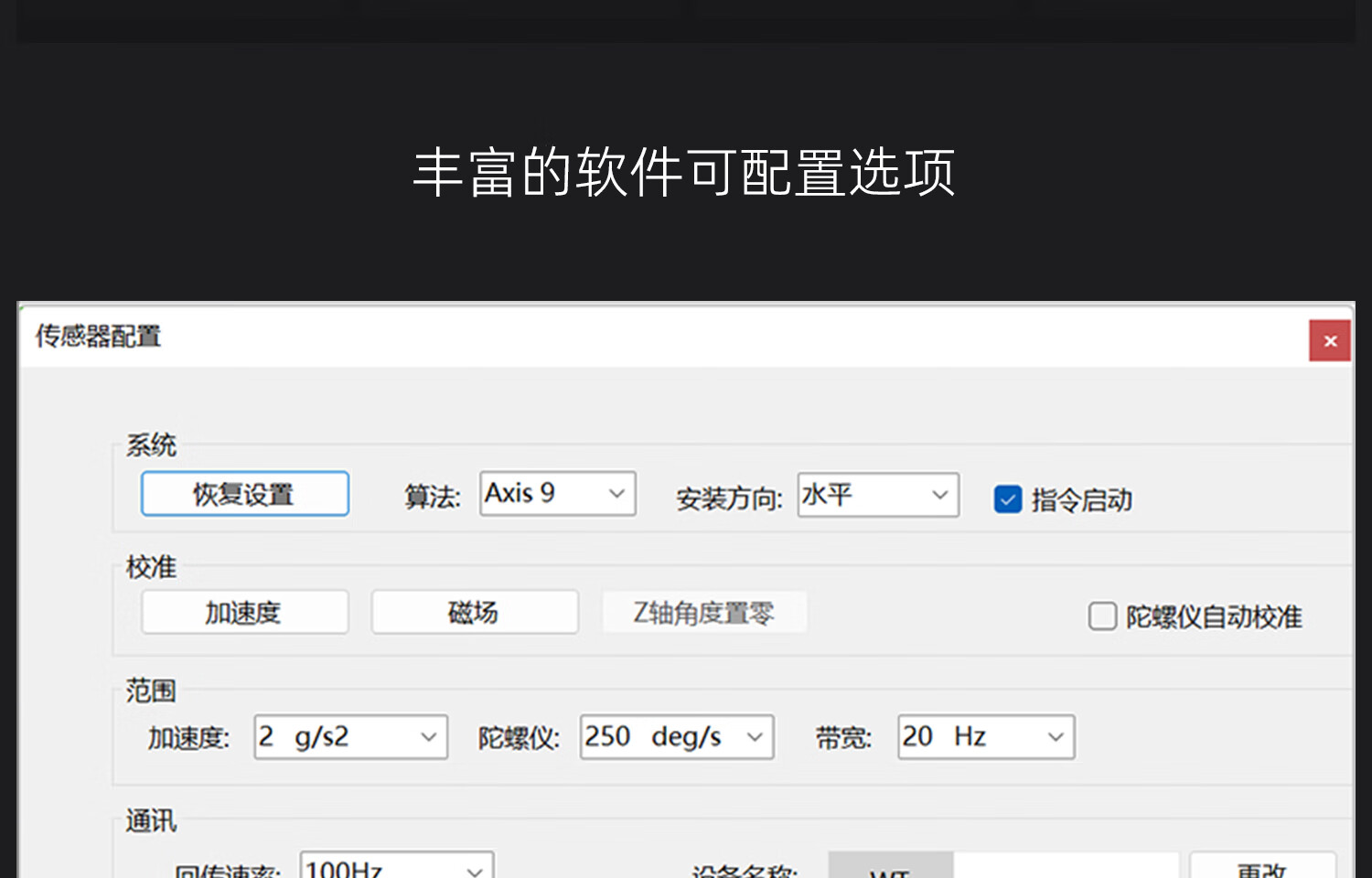Click the 传感器配置 title bar text
Image resolution: width=1372 pixels, height=878 pixels.
point(98,337)
